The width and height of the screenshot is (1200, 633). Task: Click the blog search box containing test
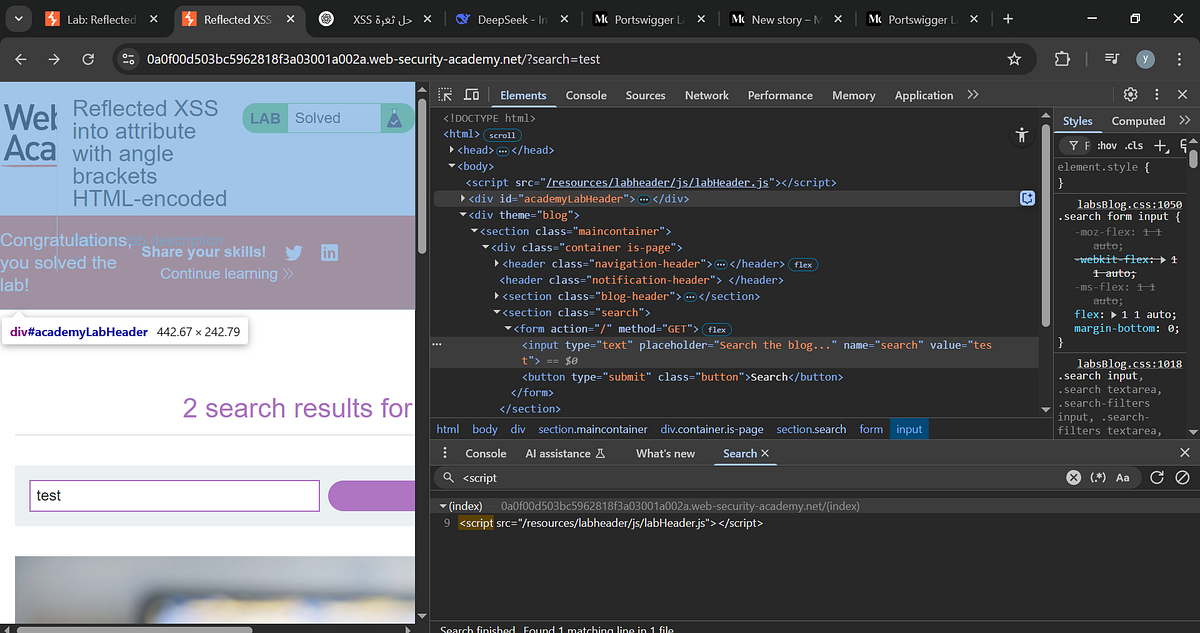pyautogui.click(x=174, y=495)
